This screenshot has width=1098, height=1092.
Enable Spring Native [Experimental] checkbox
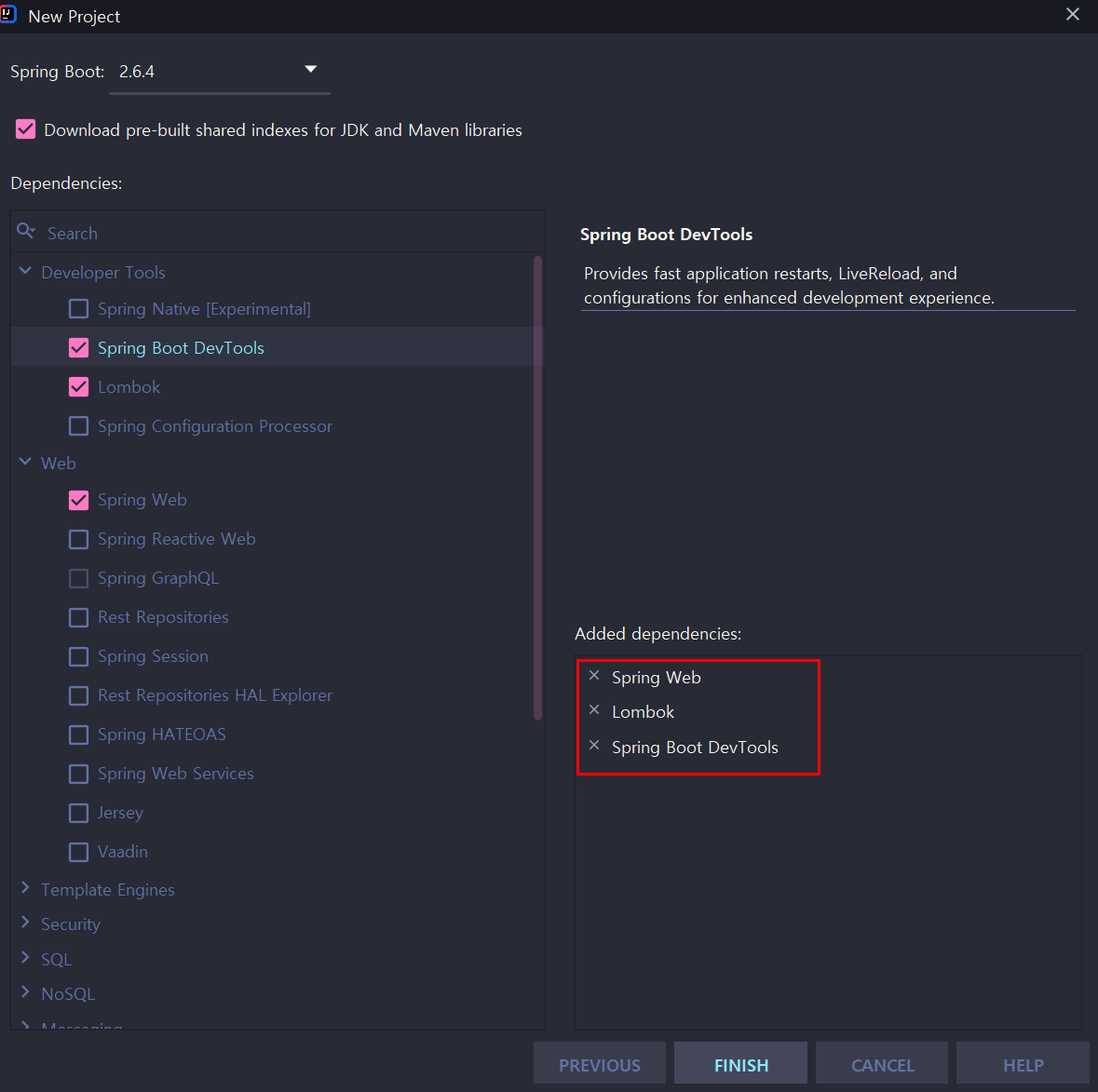tap(78, 309)
